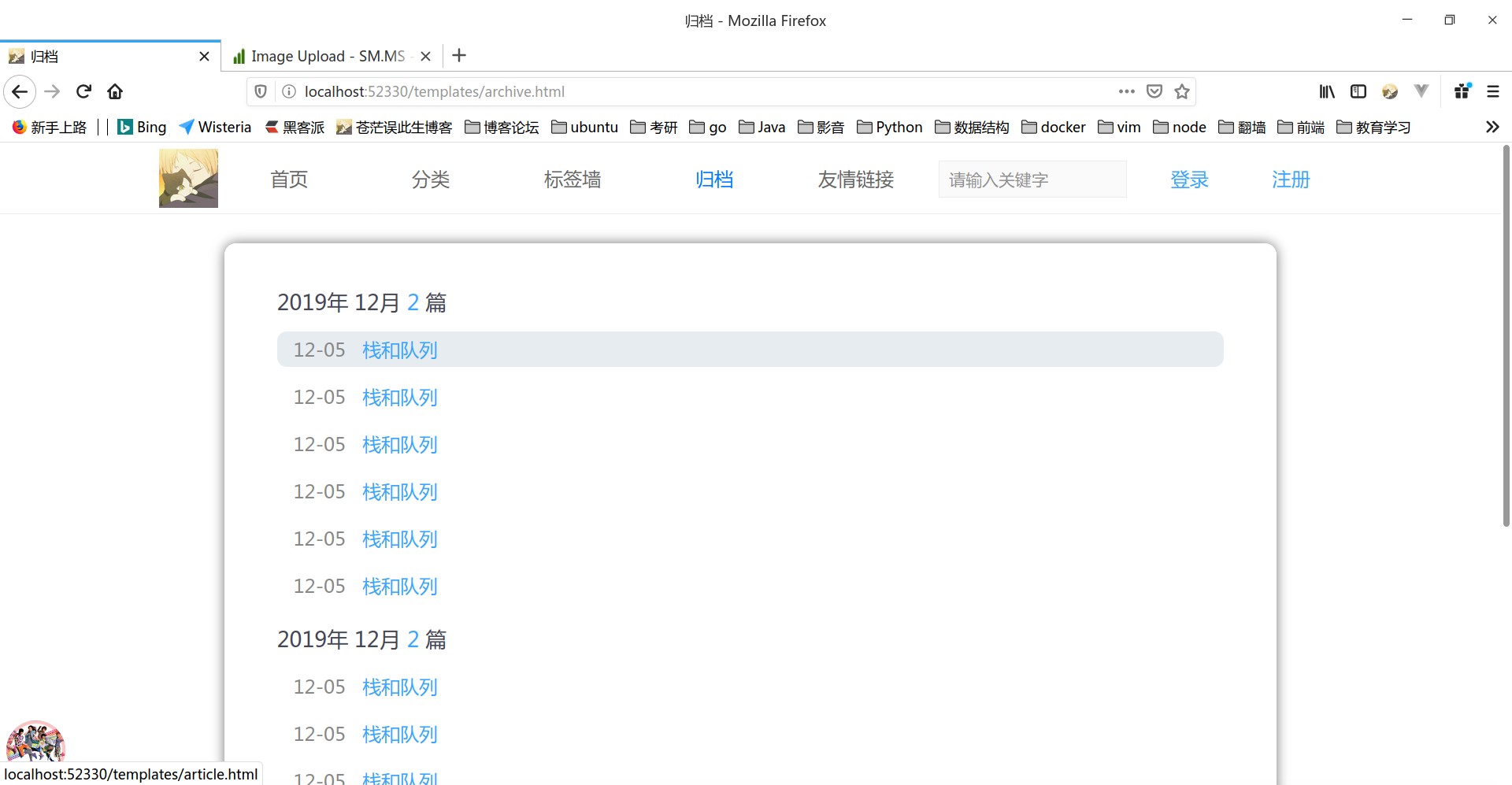Viewport: 1512px width, 785px height.
Task: Click the tracking protection shield icon
Action: click(x=261, y=91)
